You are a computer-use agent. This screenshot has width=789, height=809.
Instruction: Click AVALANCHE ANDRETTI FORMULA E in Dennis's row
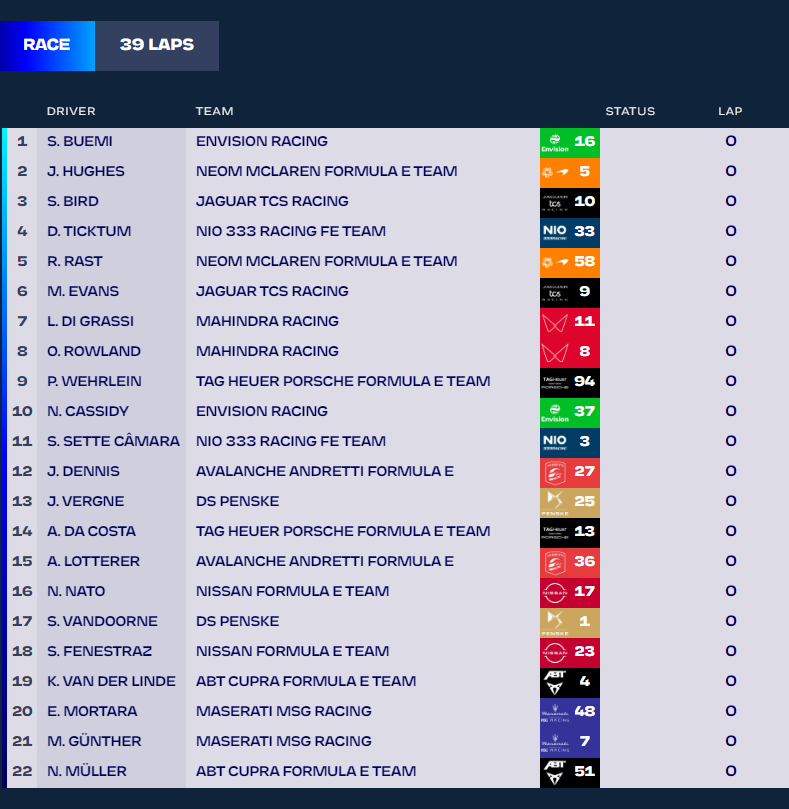[325, 471]
